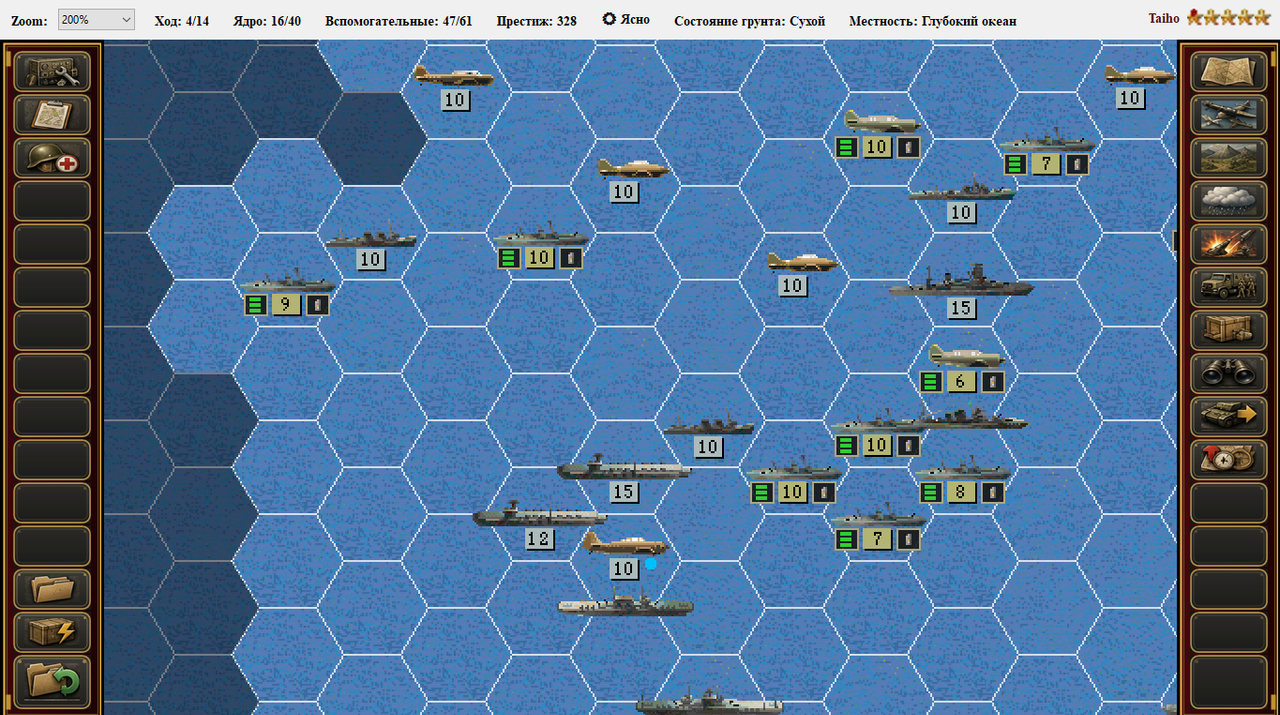Open the Zoom 200% dropdown
Image resolution: width=1280 pixels, height=715 pixels.
pos(96,20)
